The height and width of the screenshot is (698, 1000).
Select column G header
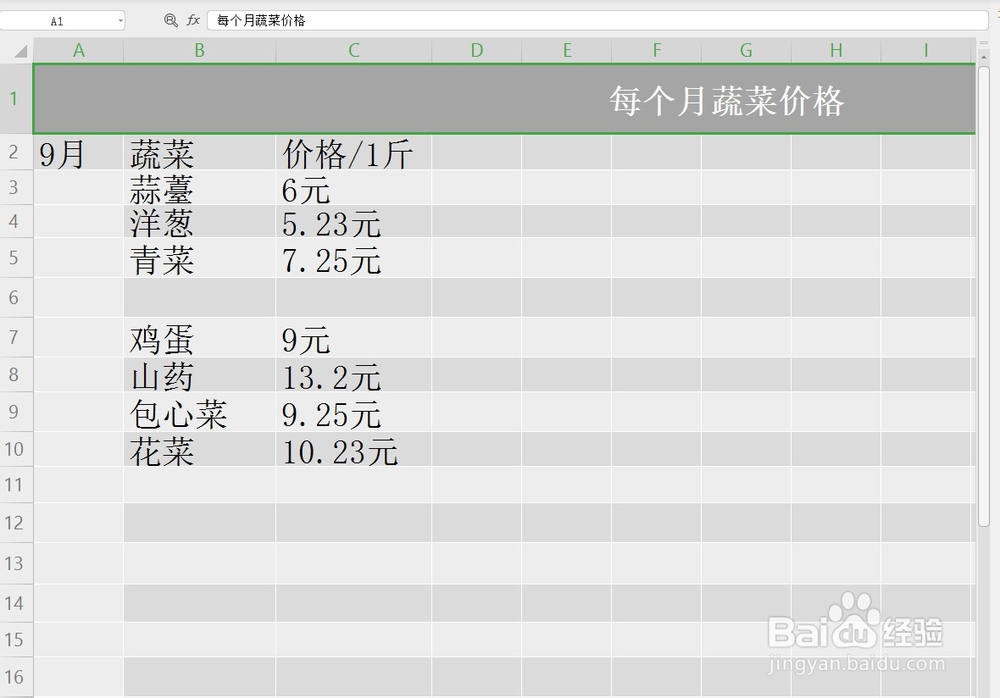[x=746, y=50]
